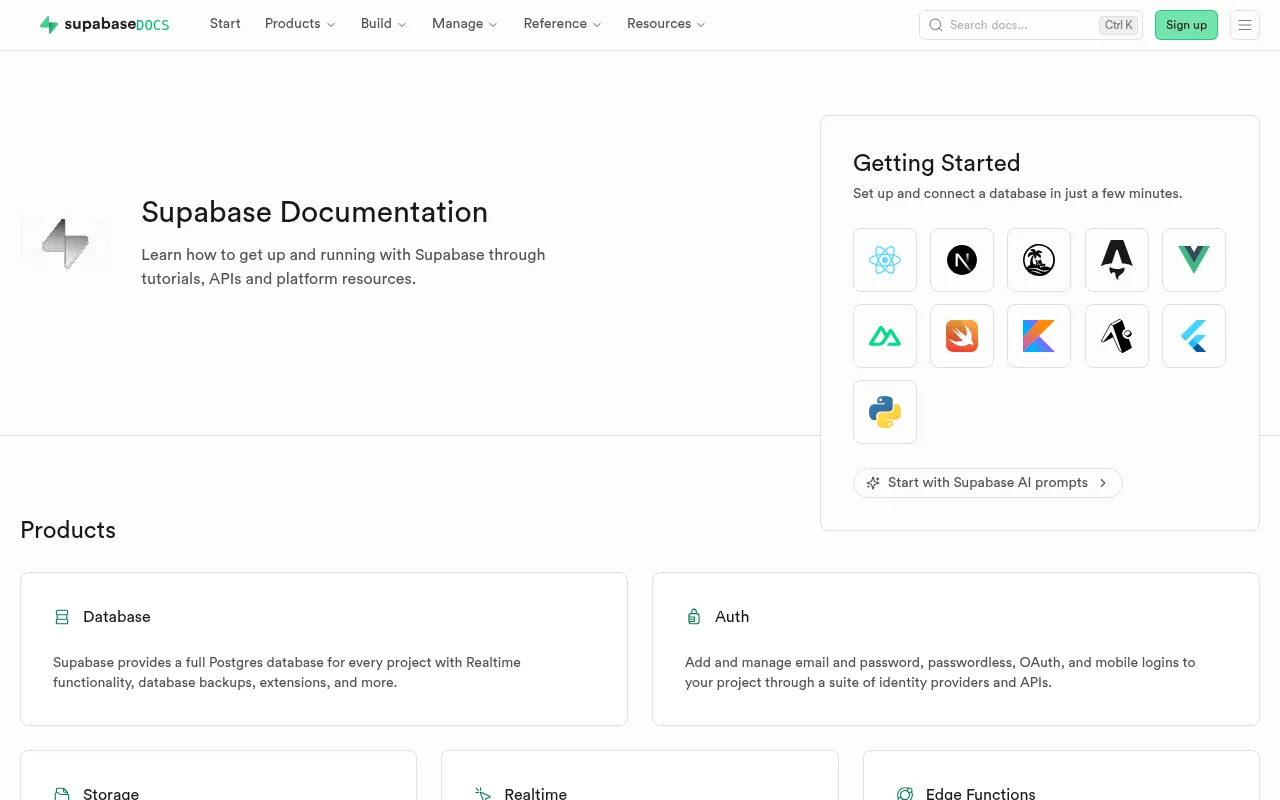
Task: Open the Database product card title
Action: tap(117, 617)
